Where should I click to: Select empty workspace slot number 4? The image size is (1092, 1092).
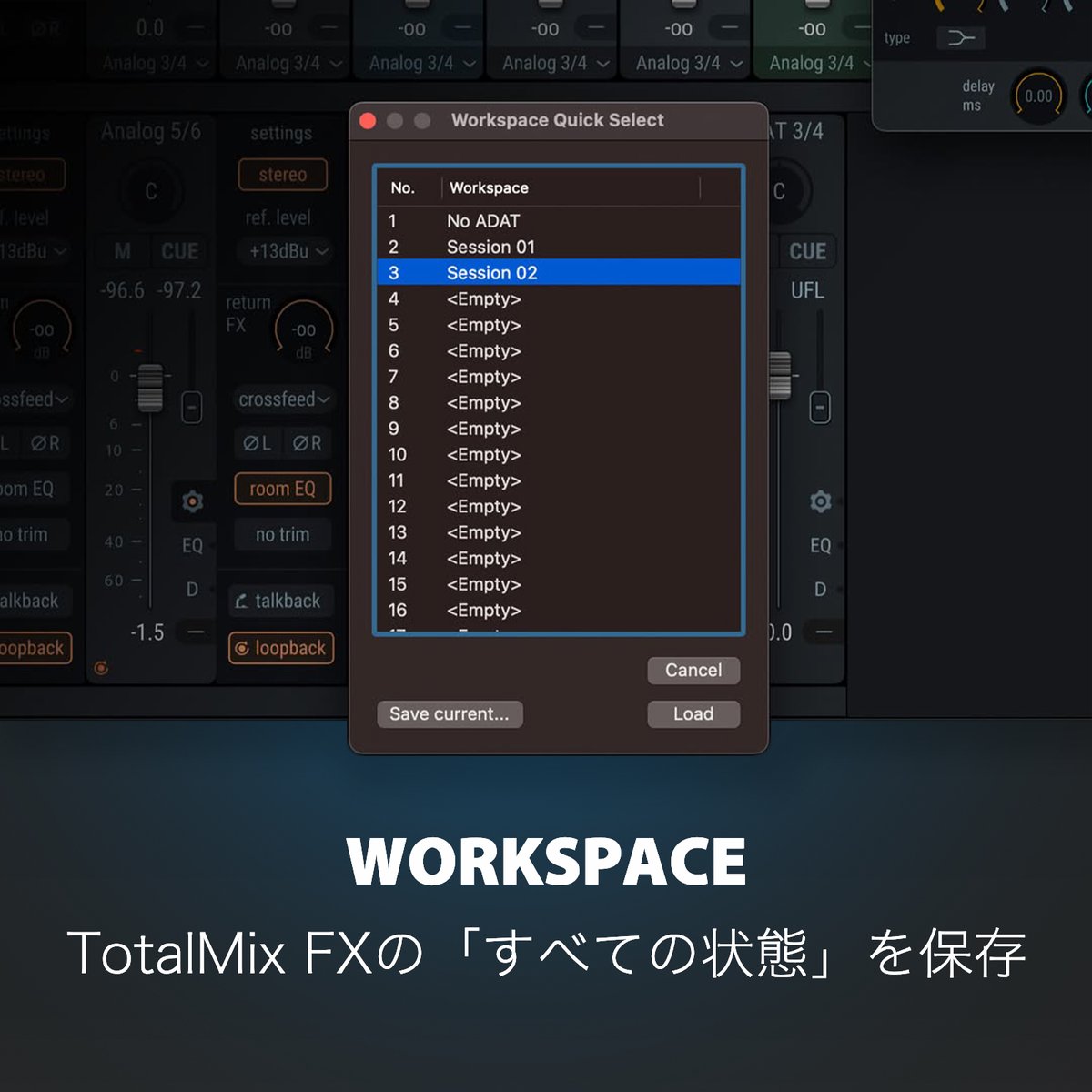559,298
